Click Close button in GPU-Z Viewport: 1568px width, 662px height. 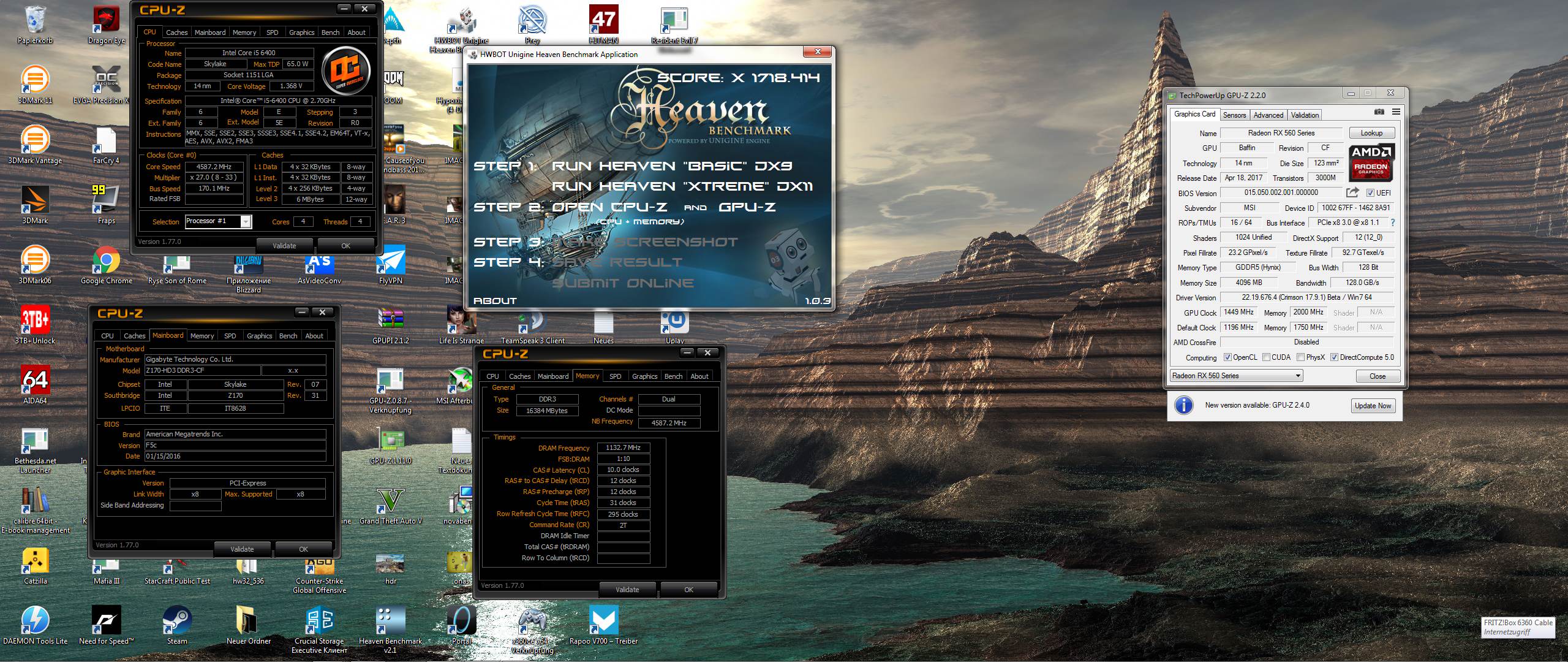click(x=1378, y=376)
